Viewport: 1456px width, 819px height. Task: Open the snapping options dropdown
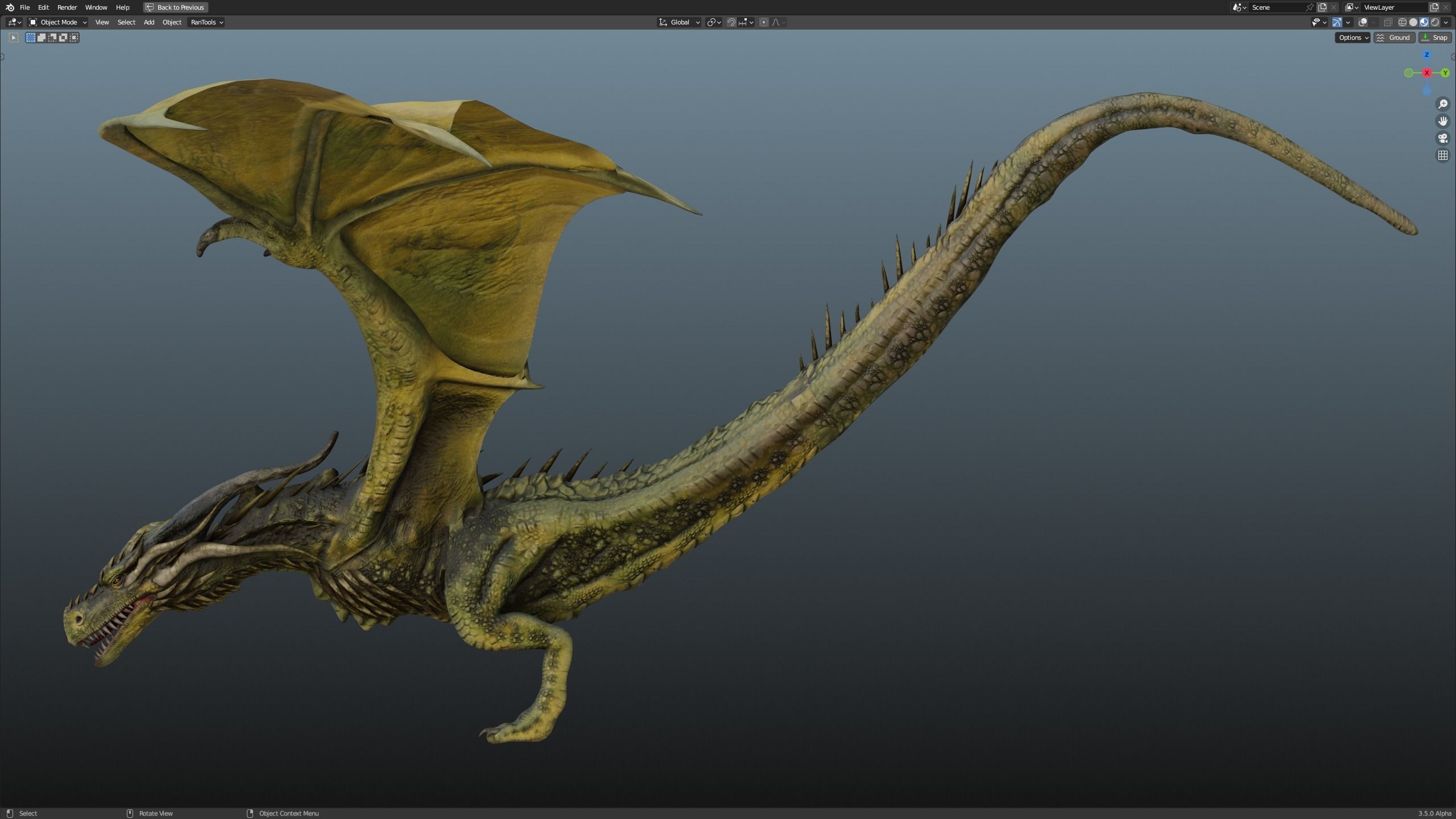746,22
